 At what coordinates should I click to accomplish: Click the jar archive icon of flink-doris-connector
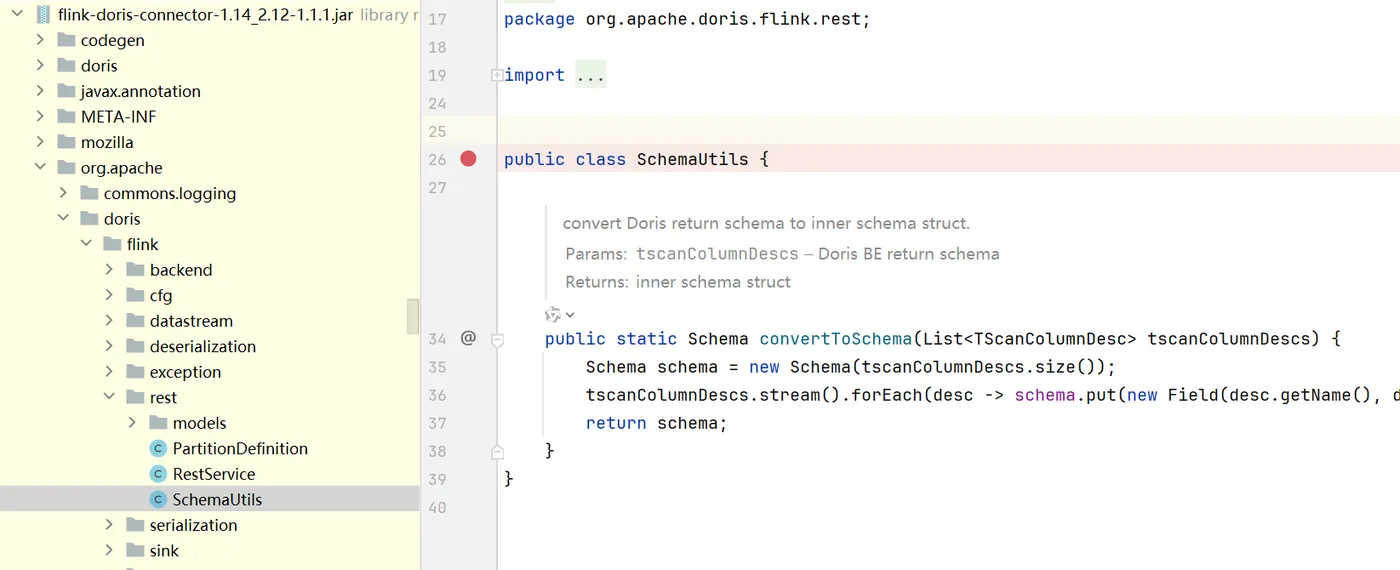(43, 15)
